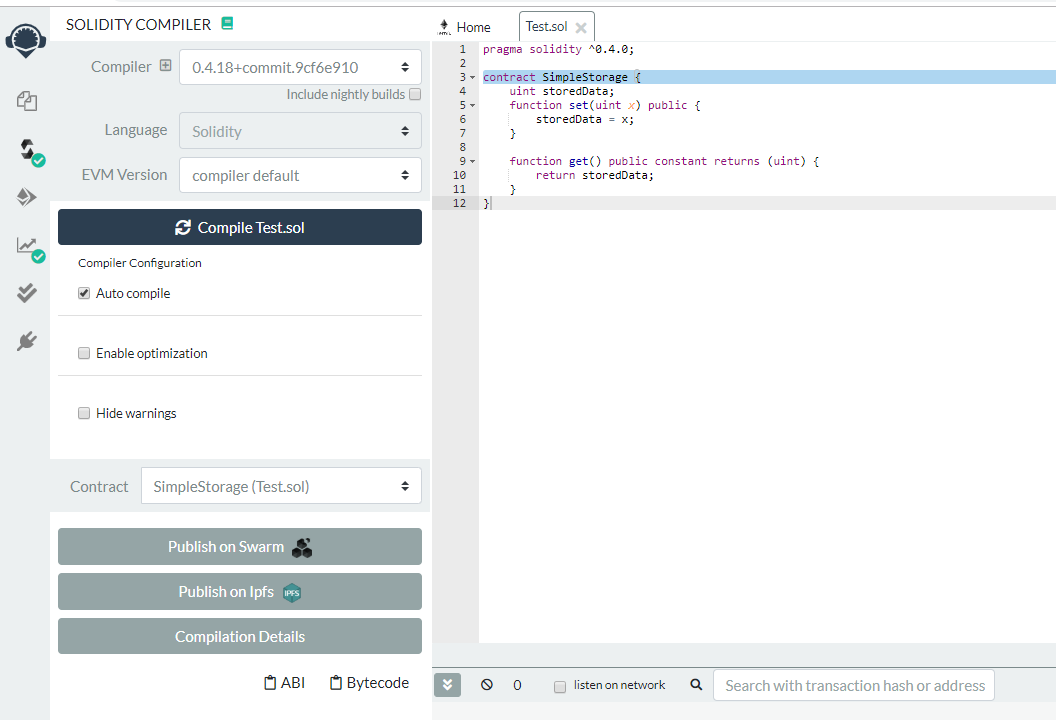Toggle listen on network checkbox

[560, 686]
